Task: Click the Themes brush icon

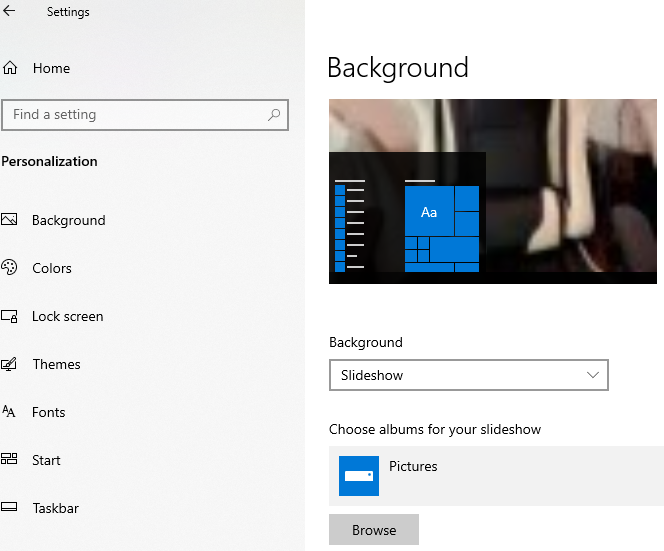Action: 9,364
